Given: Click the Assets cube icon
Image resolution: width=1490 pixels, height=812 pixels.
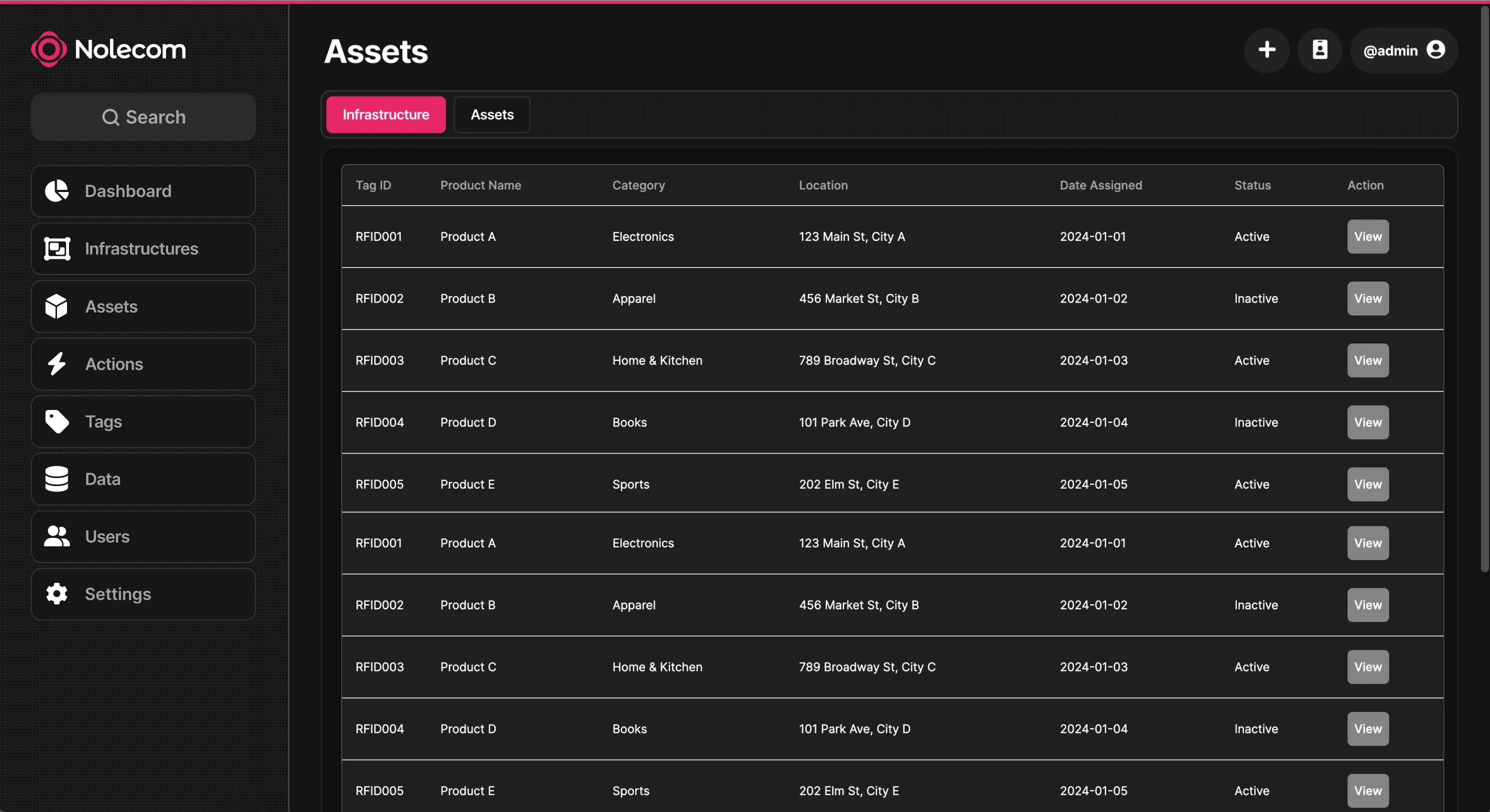Looking at the screenshot, I should 56,306.
